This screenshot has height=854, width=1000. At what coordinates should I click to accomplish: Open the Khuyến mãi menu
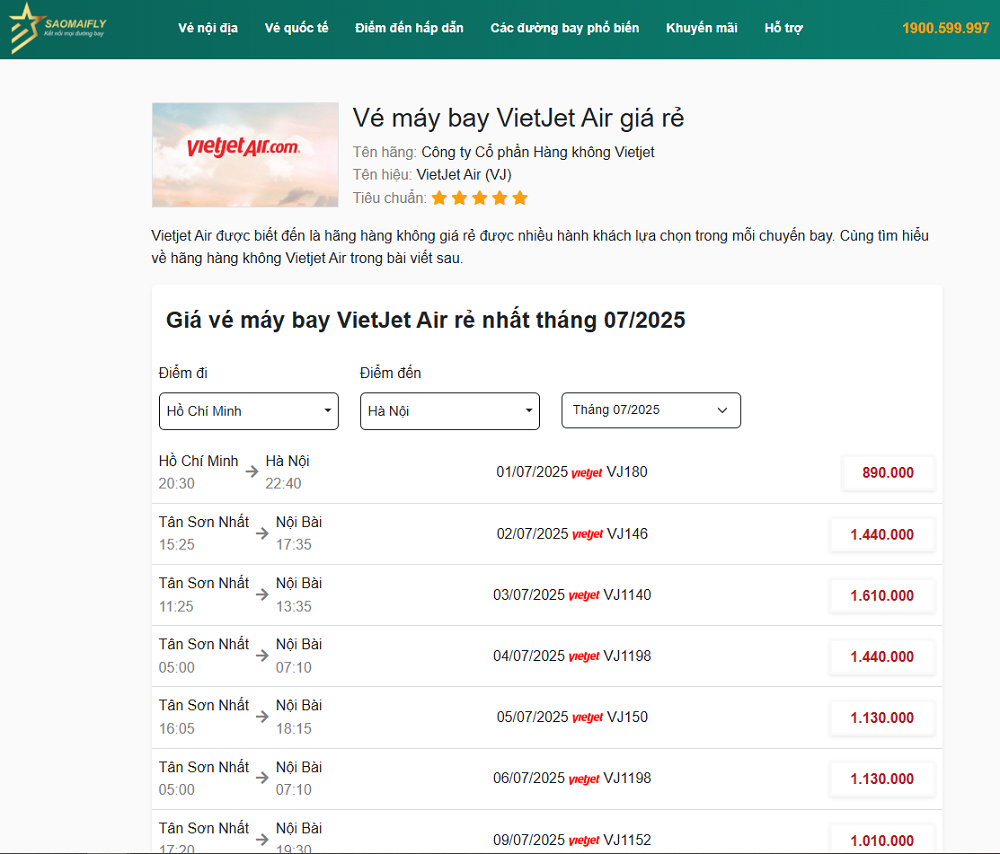click(x=702, y=28)
